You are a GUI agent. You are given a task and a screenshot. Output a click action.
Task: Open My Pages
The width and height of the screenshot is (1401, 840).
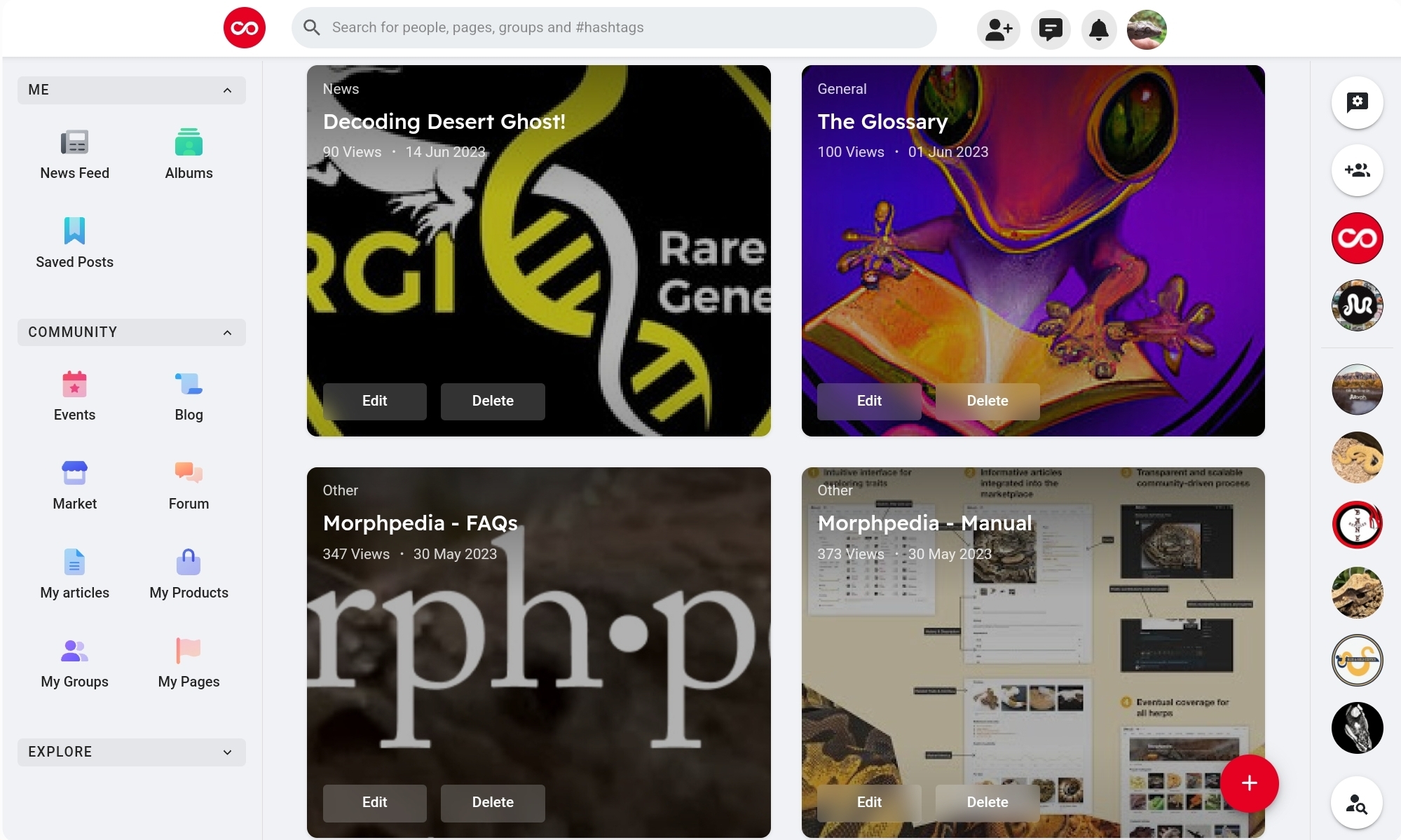point(189,663)
